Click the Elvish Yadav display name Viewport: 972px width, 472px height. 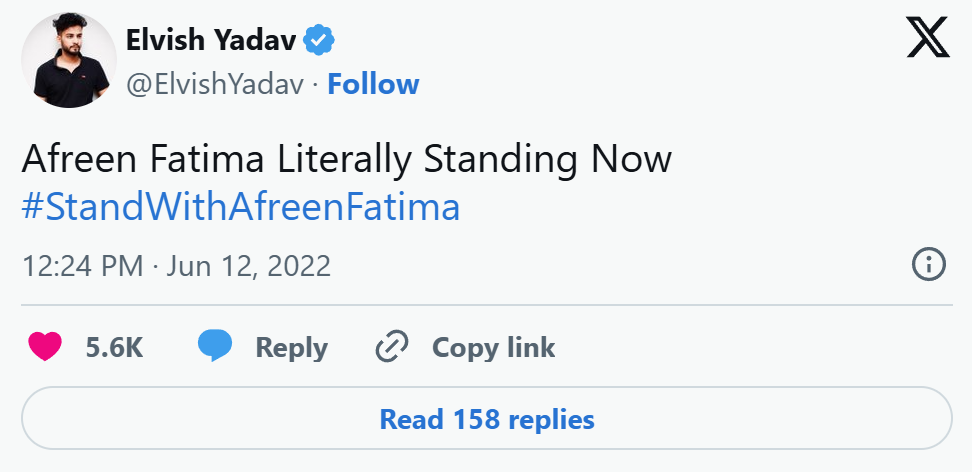click(211, 41)
